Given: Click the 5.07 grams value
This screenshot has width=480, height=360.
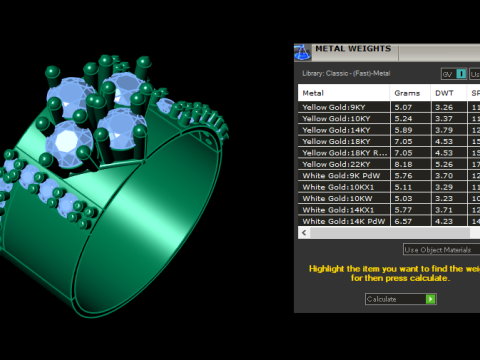Looking at the screenshot, I should click(x=403, y=107).
